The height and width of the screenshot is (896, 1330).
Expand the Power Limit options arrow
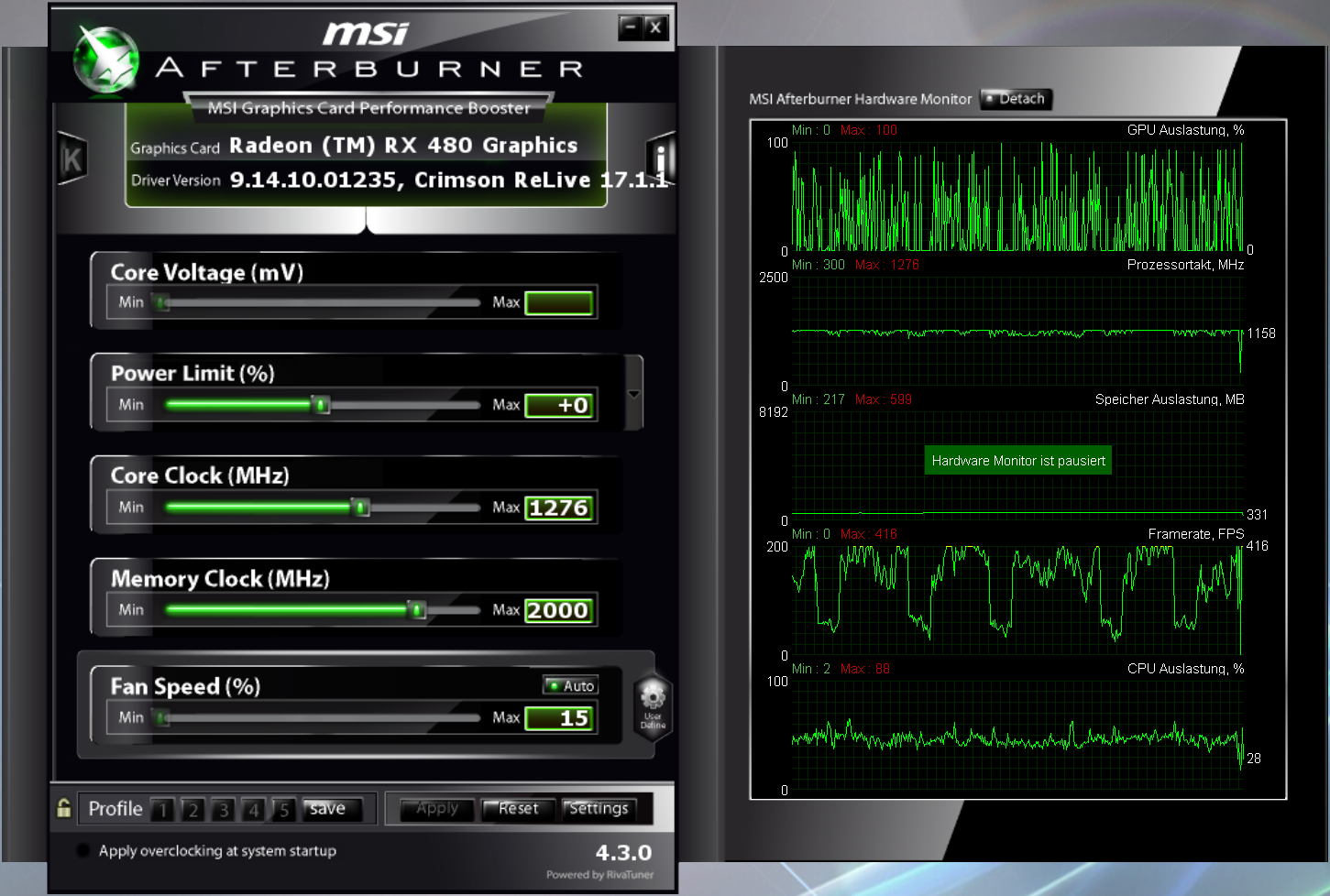coord(633,393)
